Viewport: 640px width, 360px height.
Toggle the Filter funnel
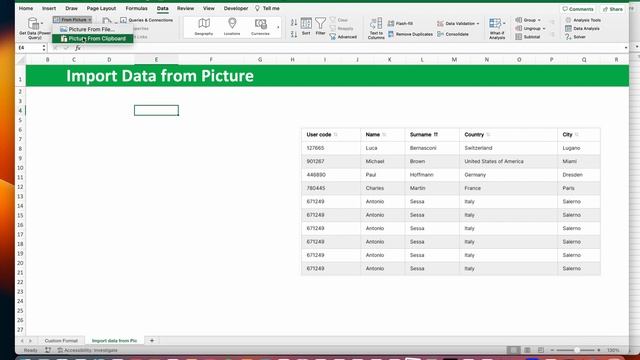pos(320,27)
